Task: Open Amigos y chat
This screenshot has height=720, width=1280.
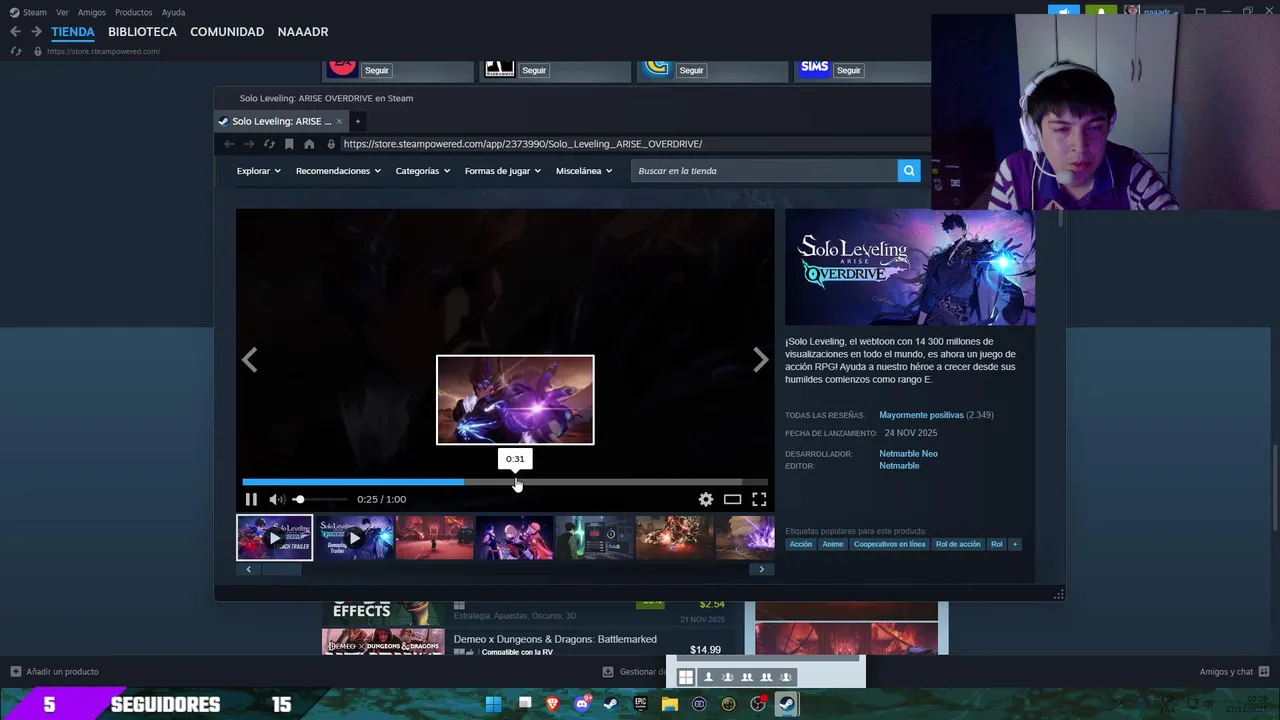Action: pyautogui.click(x=1234, y=672)
